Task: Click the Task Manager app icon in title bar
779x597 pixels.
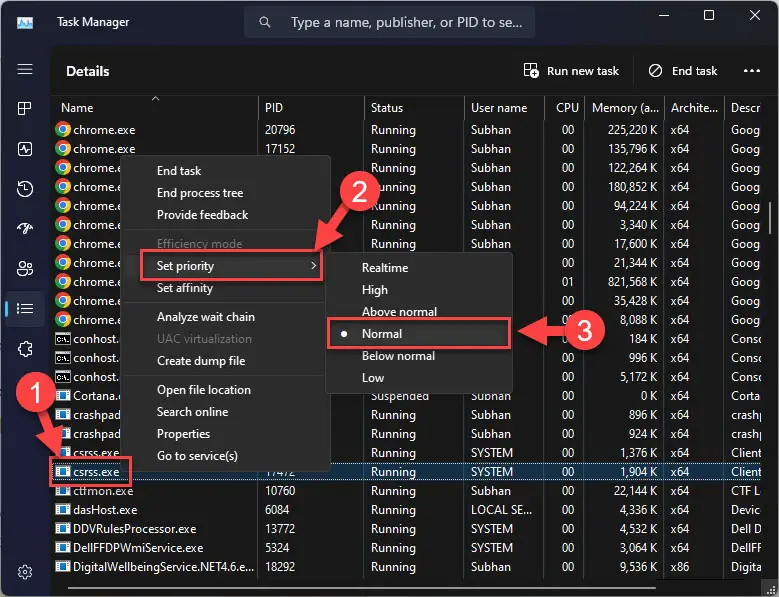Action: coord(25,22)
